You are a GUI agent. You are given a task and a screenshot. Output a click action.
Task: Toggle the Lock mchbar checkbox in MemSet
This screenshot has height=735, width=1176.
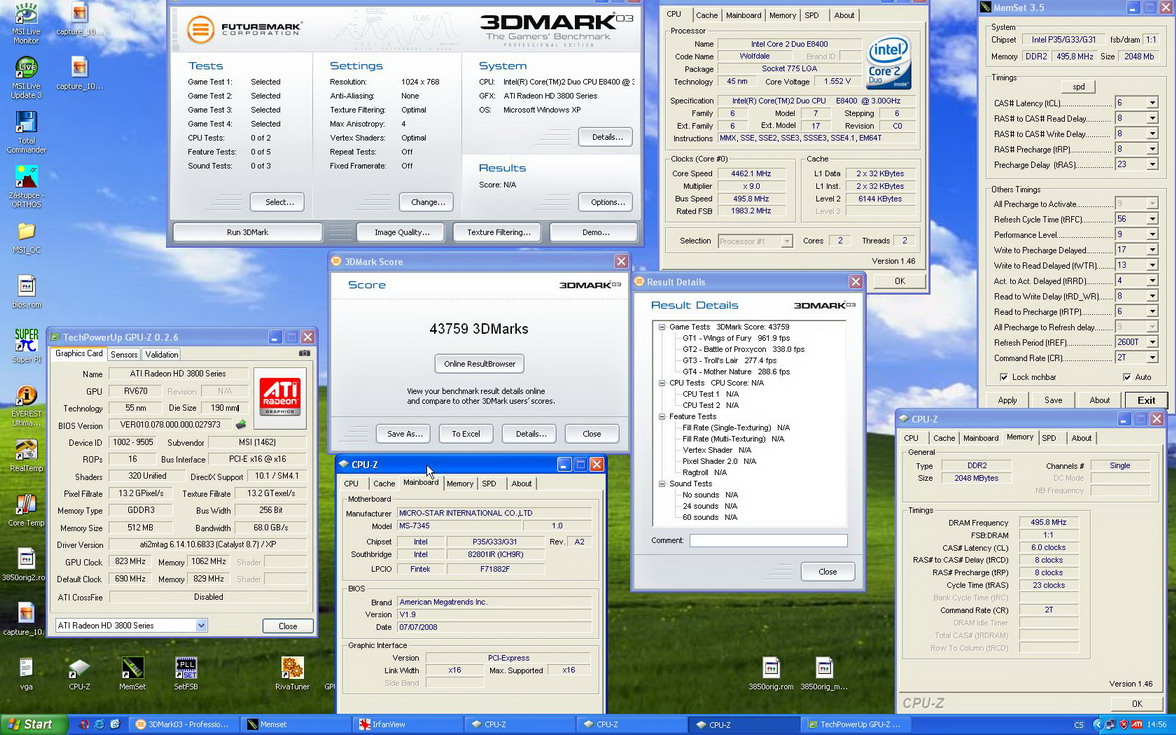pos(1004,377)
